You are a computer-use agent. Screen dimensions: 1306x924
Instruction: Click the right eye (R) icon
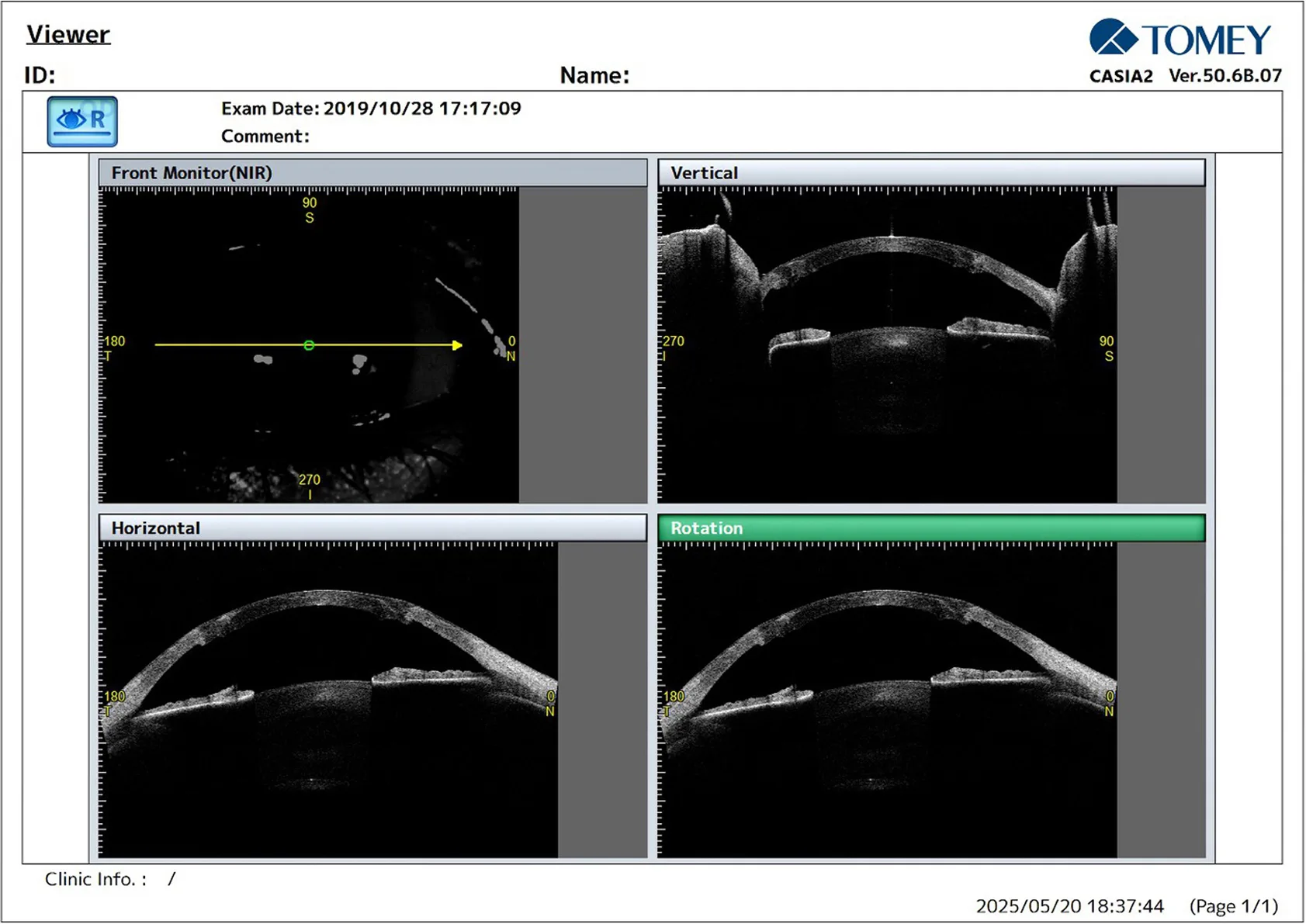coord(82,122)
